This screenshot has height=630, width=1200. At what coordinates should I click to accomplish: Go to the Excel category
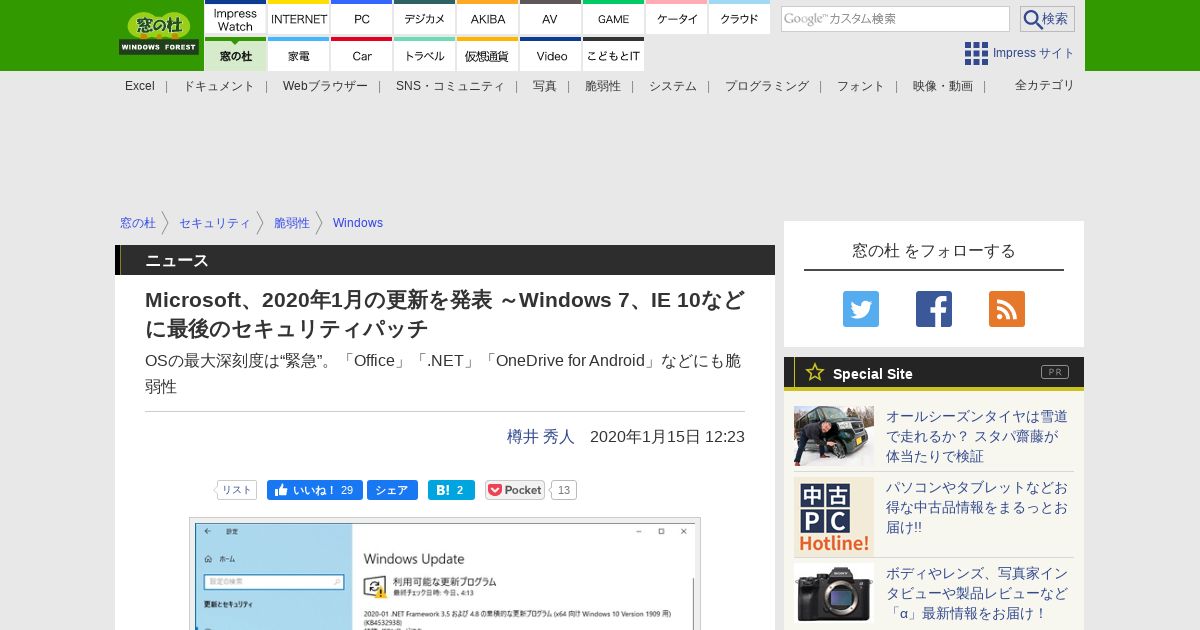(x=140, y=86)
